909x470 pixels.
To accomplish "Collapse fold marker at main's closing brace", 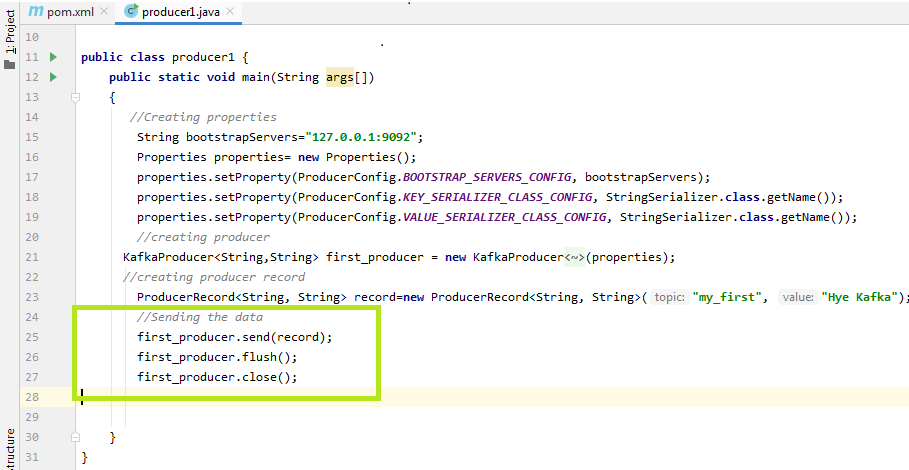I will (x=75, y=437).
